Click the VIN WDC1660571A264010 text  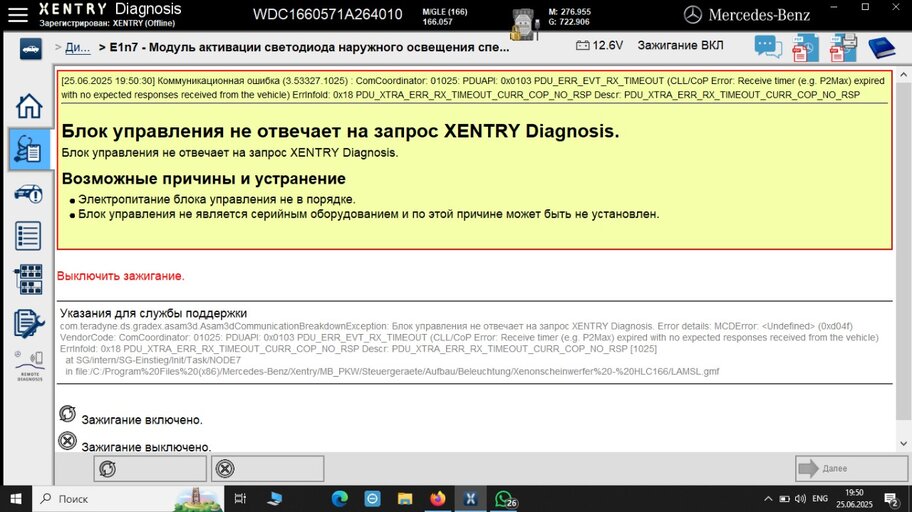(x=327, y=15)
